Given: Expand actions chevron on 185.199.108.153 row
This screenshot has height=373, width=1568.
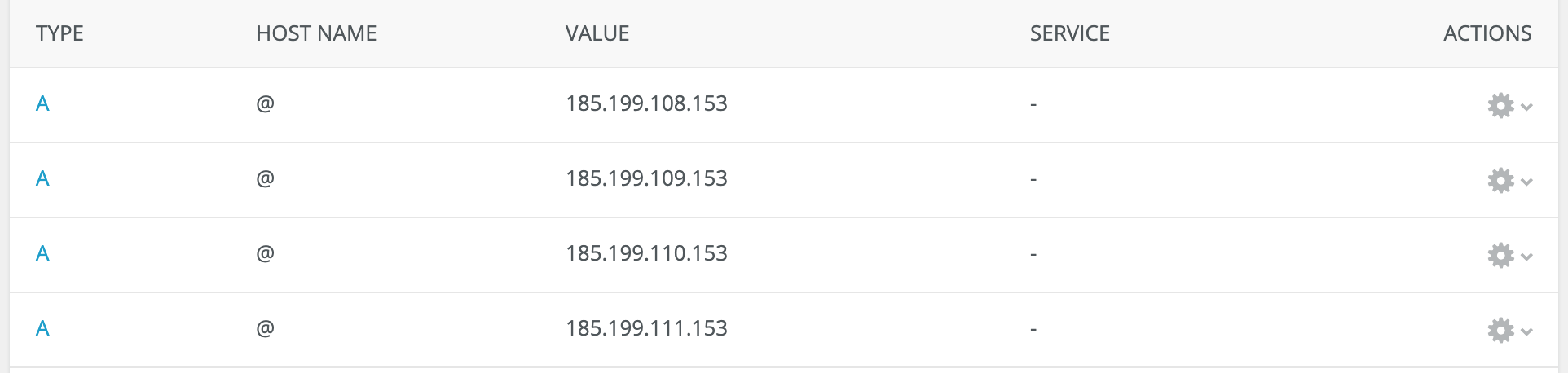Looking at the screenshot, I should [x=1526, y=107].
